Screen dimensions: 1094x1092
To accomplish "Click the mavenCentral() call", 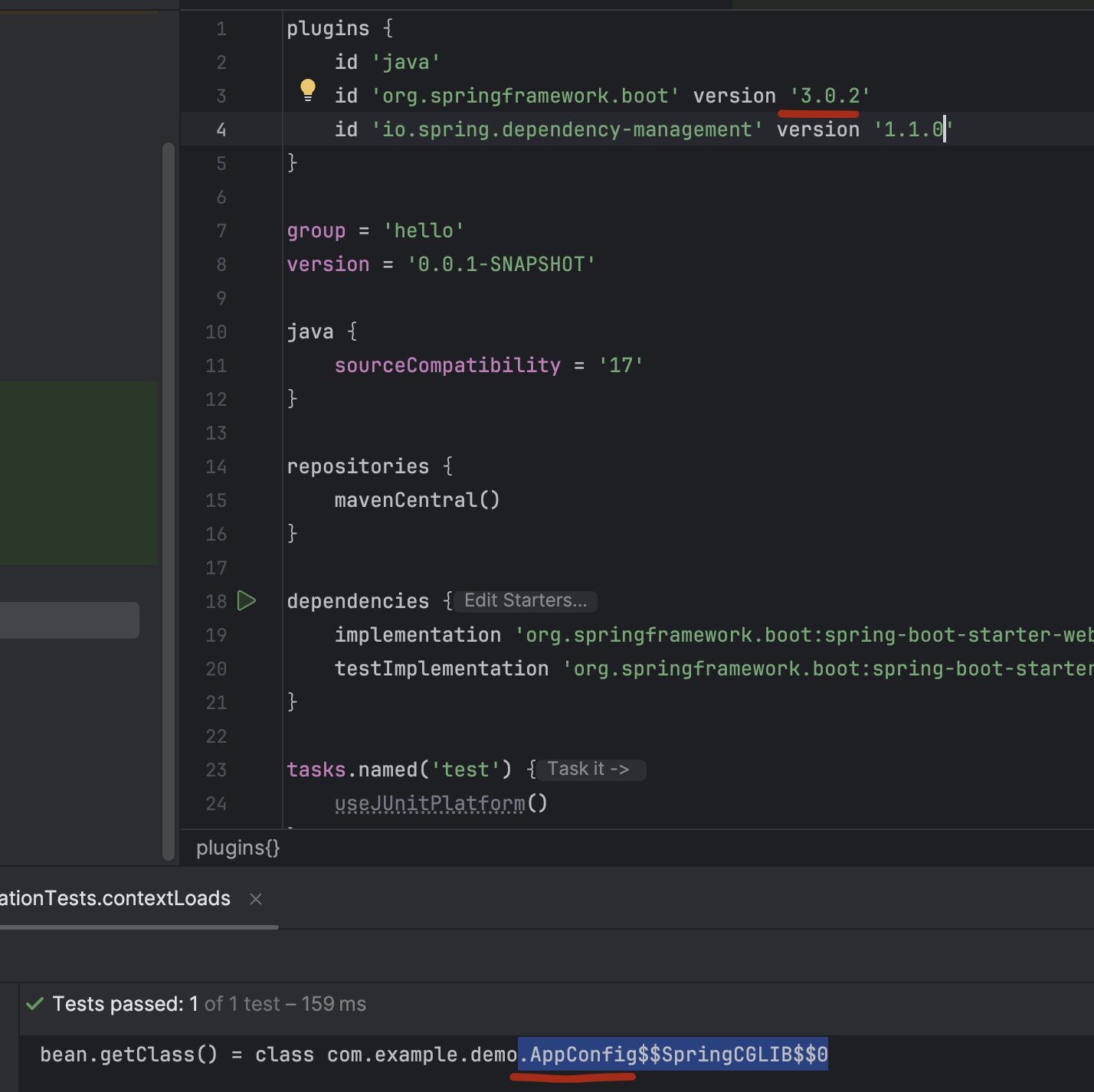I will (417, 500).
